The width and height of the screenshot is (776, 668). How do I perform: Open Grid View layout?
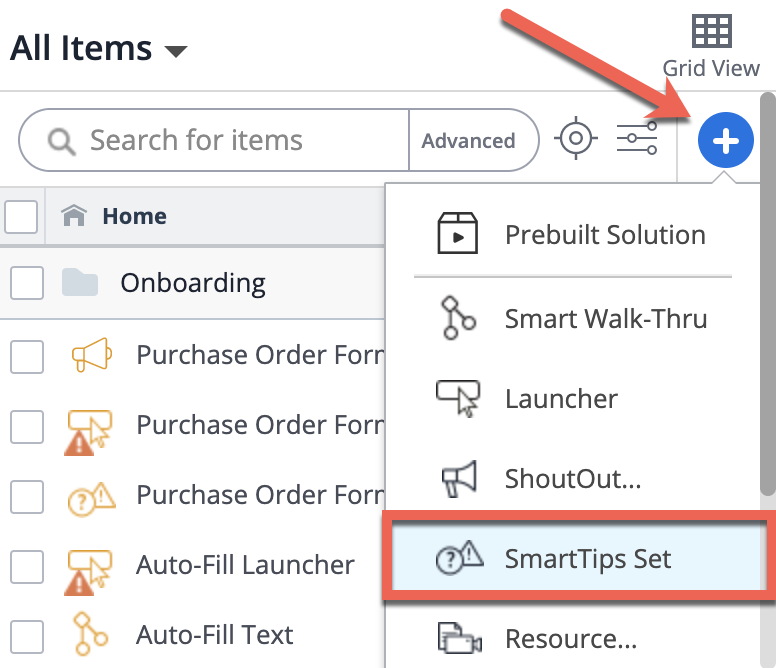pyautogui.click(x=711, y=45)
